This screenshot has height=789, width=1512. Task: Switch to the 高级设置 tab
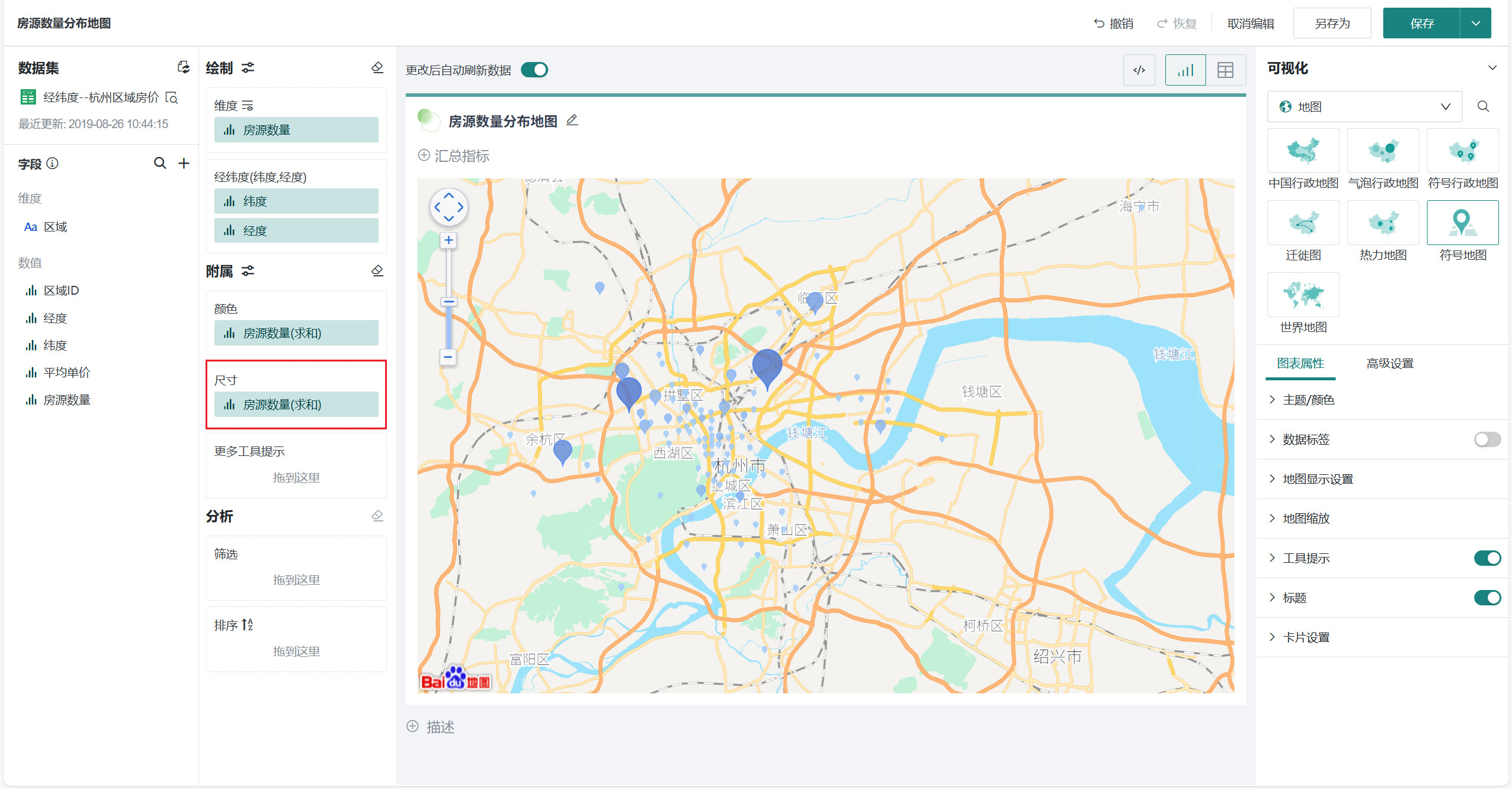pyautogui.click(x=1390, y=363)
